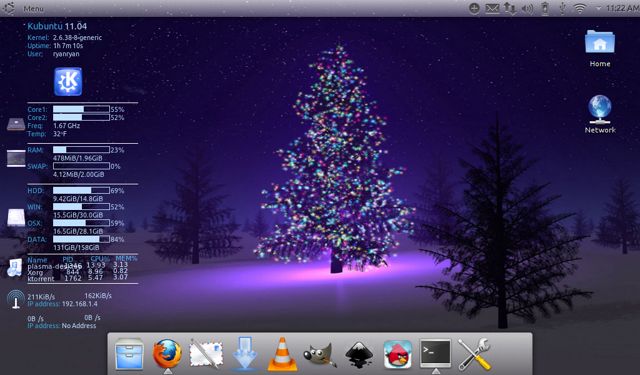Click the HDD usage bar at 69%
This screenshot has height=375, width=640.
(x=81, y=191)
